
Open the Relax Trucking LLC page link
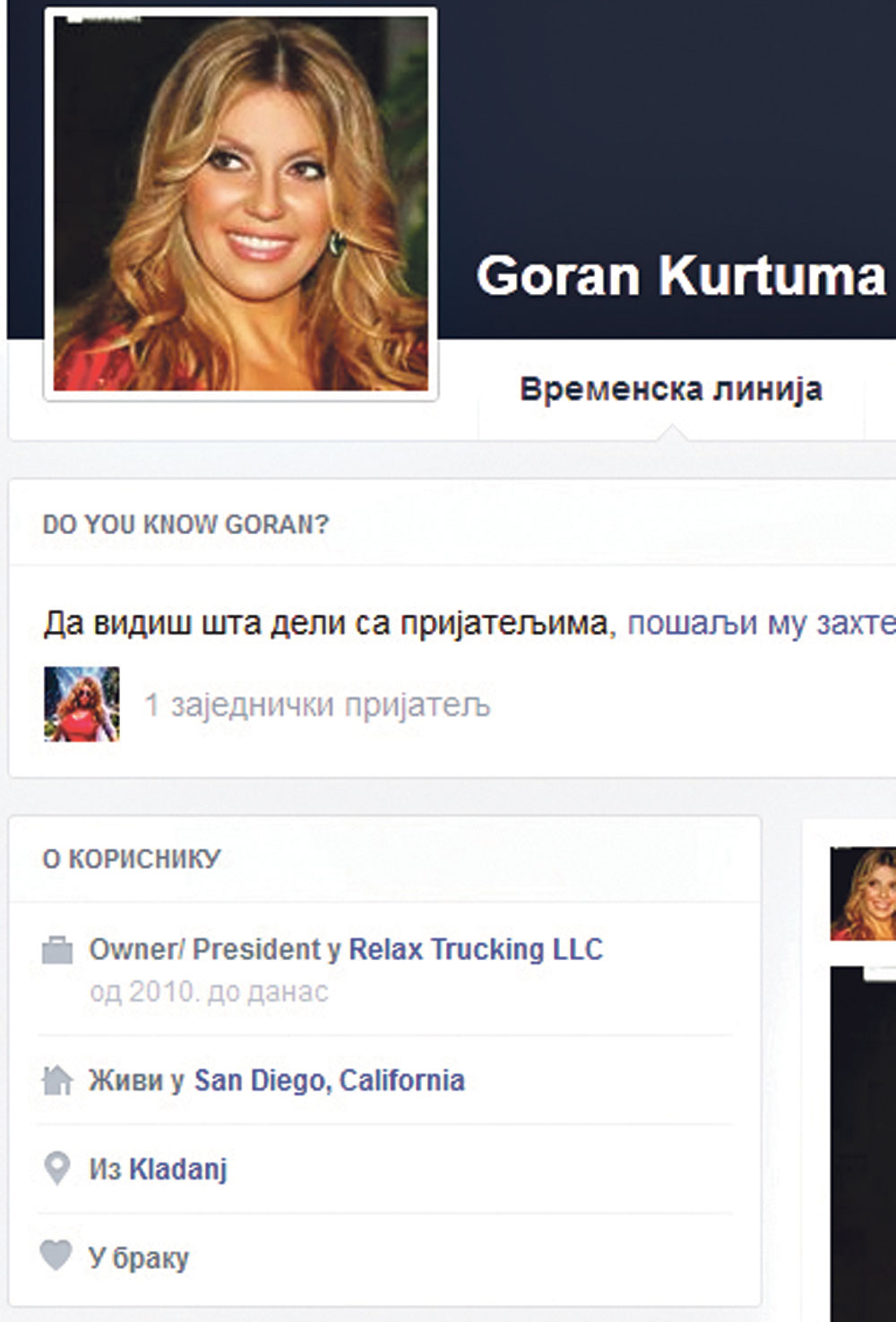[x=475, y=949]
